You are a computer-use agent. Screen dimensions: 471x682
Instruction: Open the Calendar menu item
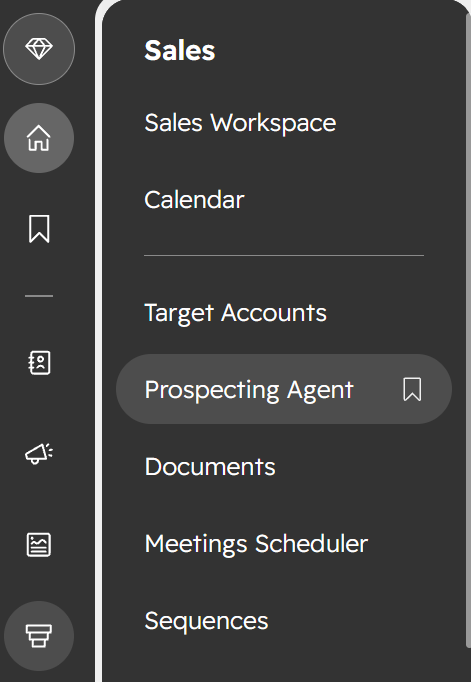point(194,200)
